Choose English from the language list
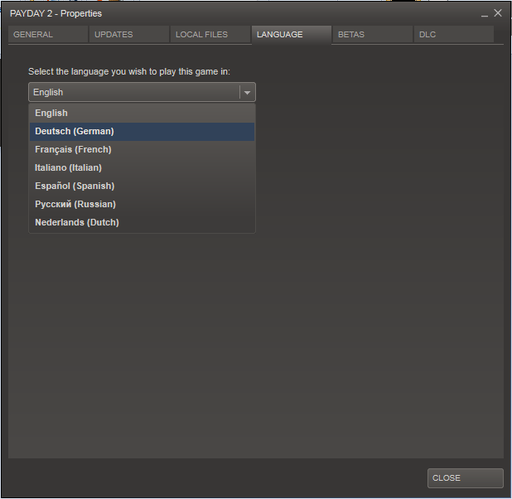Viewport: 512px width, 499px height. point(142,113)
